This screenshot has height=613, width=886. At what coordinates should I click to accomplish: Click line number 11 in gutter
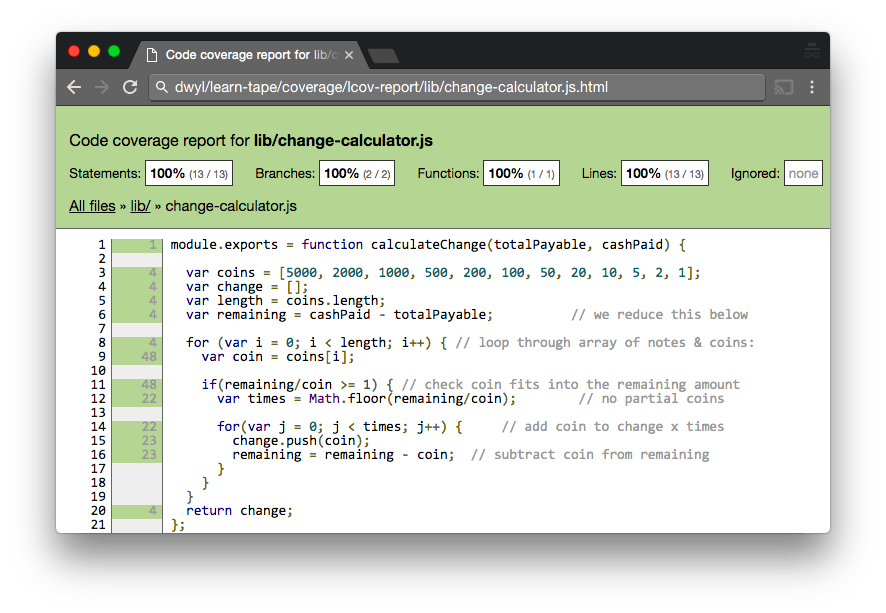click(98, 385)
